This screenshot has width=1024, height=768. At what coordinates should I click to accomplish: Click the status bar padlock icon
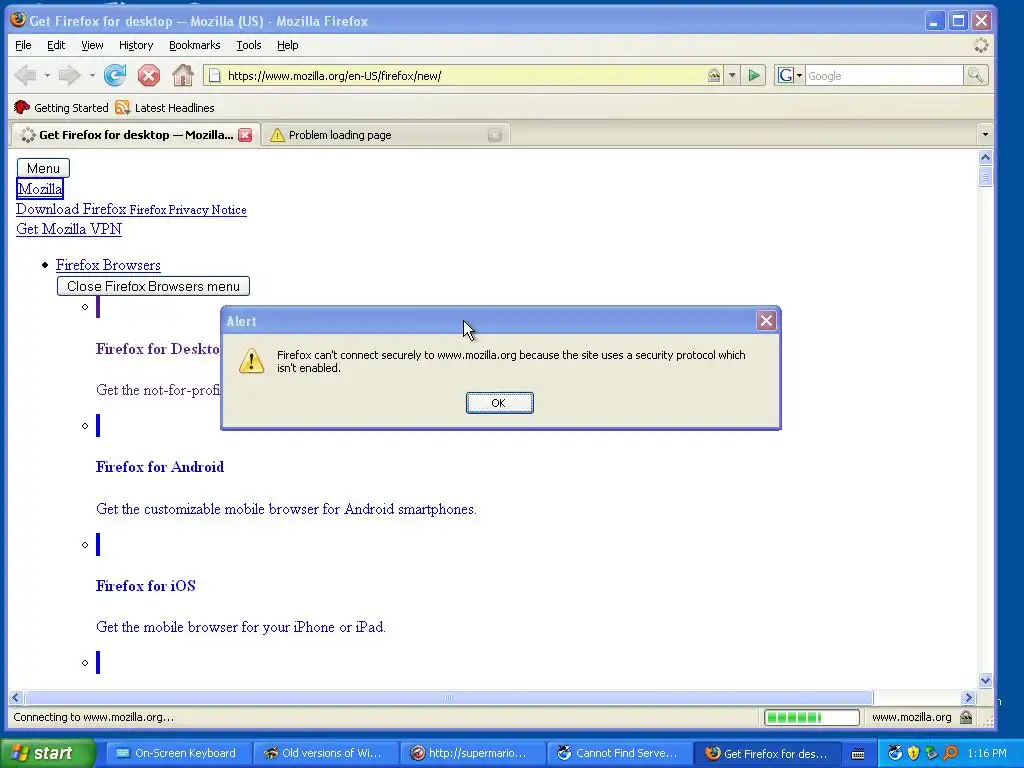click(966, 717)
